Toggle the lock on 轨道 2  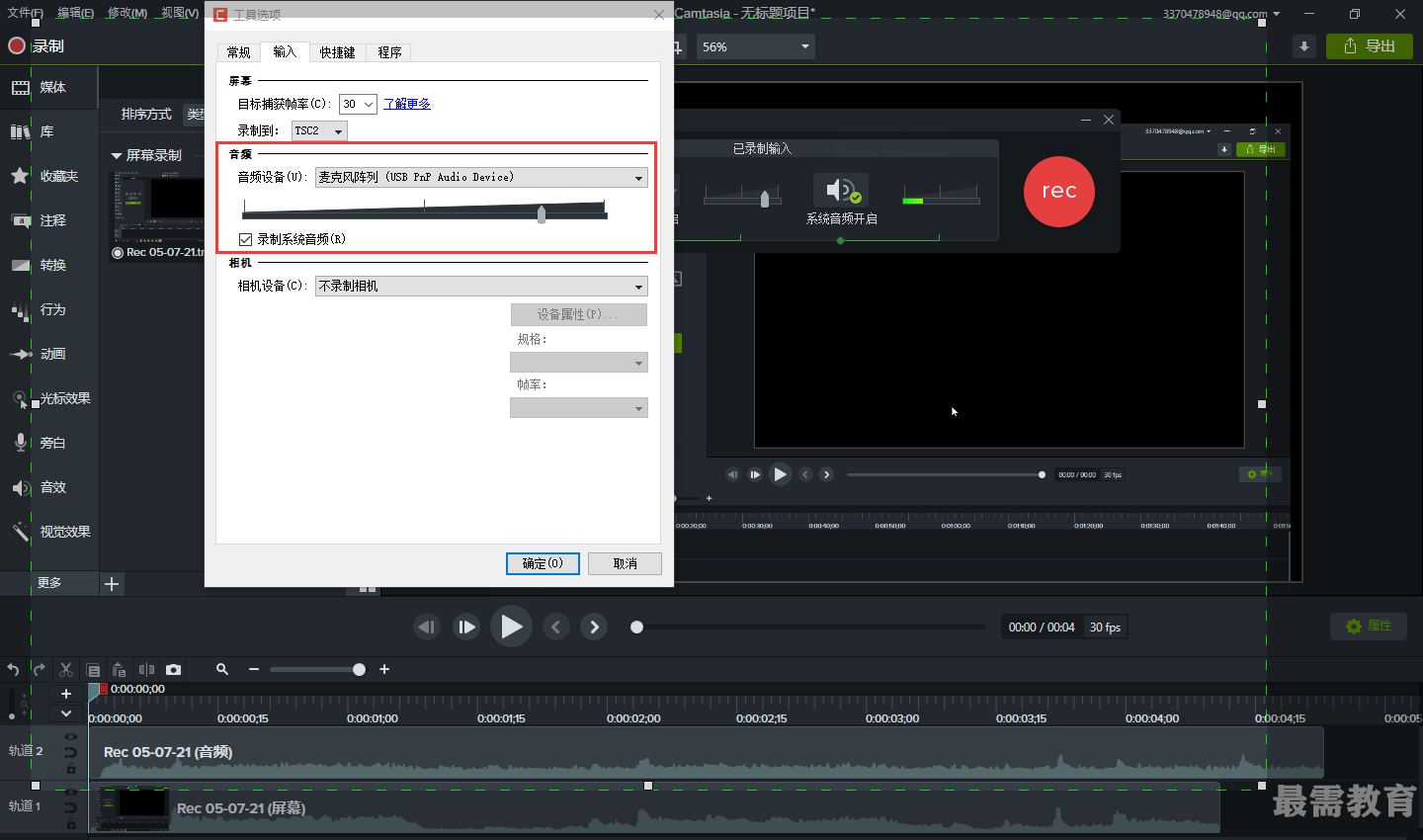pyautogui.click(x=71, y=768)
